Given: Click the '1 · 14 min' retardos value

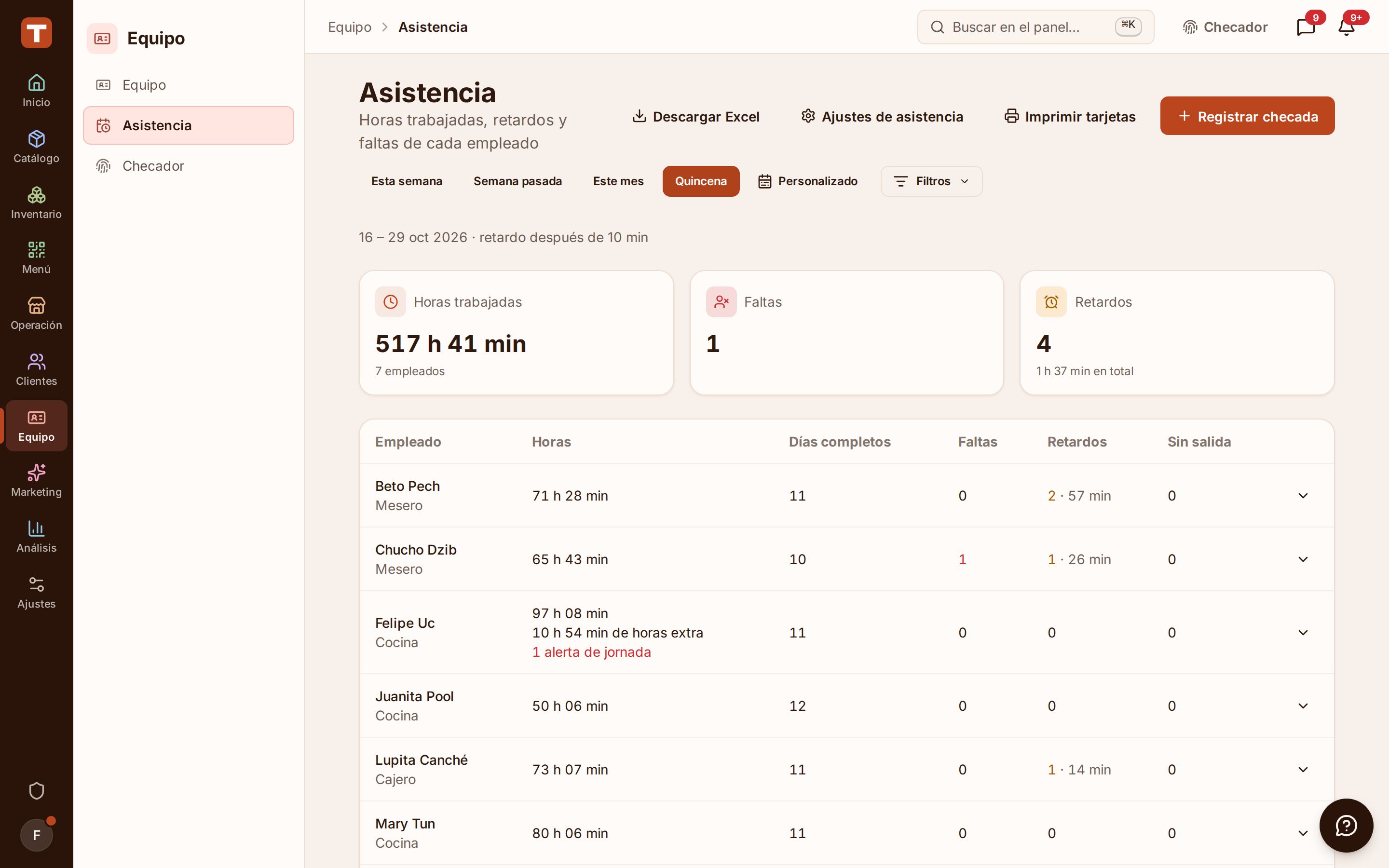Looking at the screenshot, I should pyautogui.click(x=1079, y=769).
